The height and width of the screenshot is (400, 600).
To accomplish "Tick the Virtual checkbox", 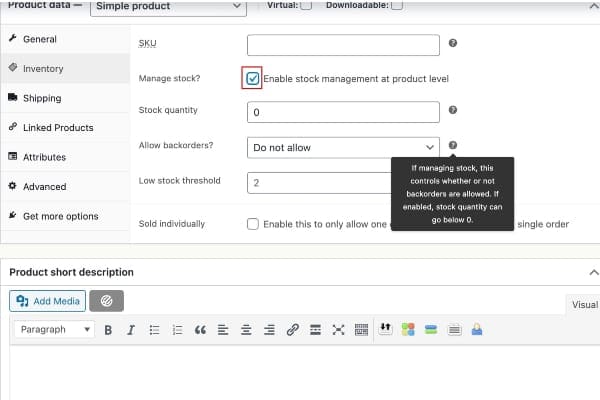I will pyautogui.click(x=306, y=6).
